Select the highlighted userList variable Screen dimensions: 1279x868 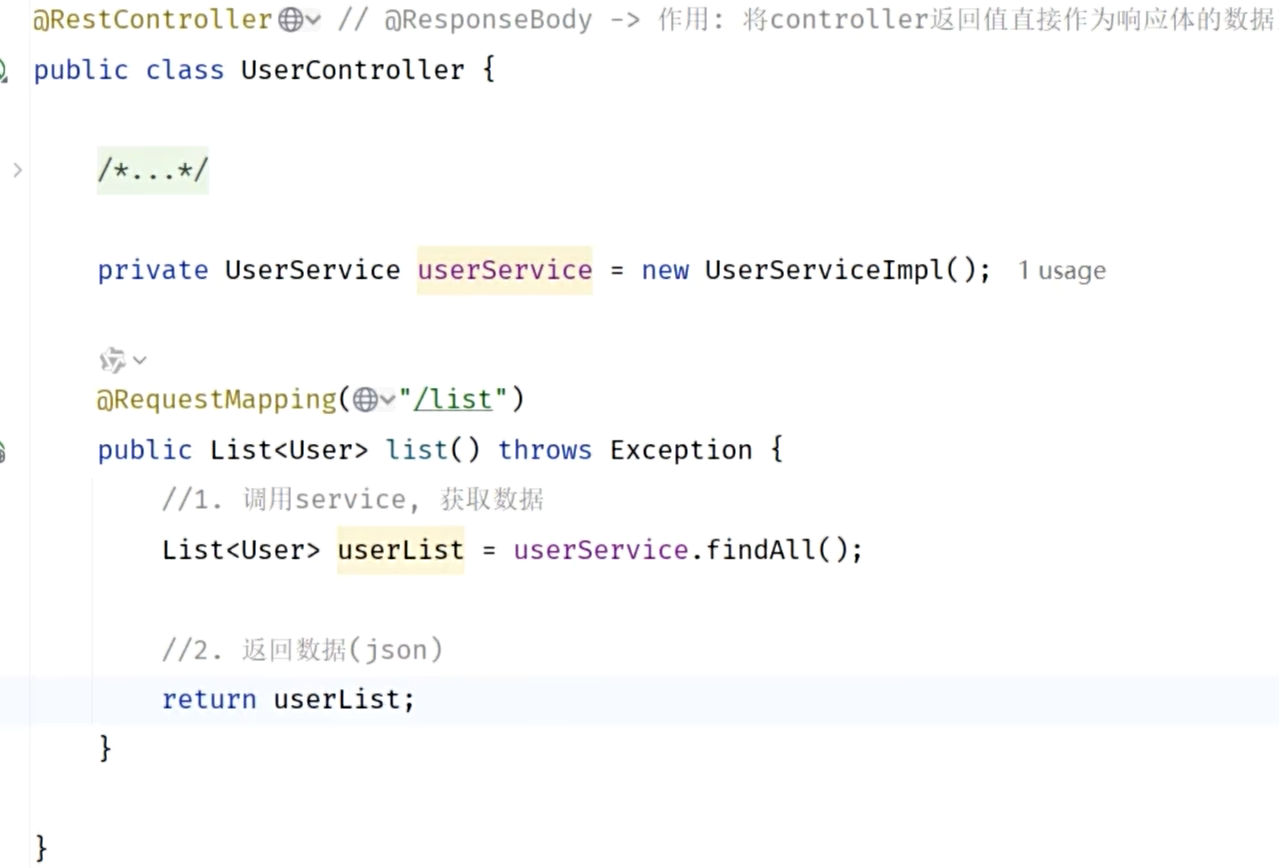pos(400,549)
